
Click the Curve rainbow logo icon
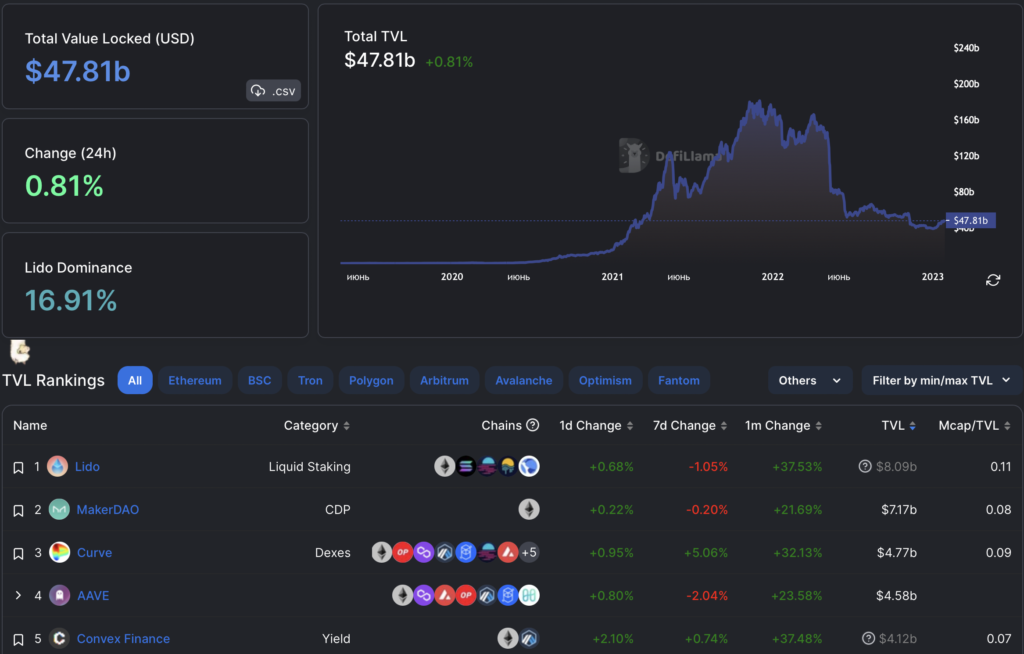[x=59, y=553]
